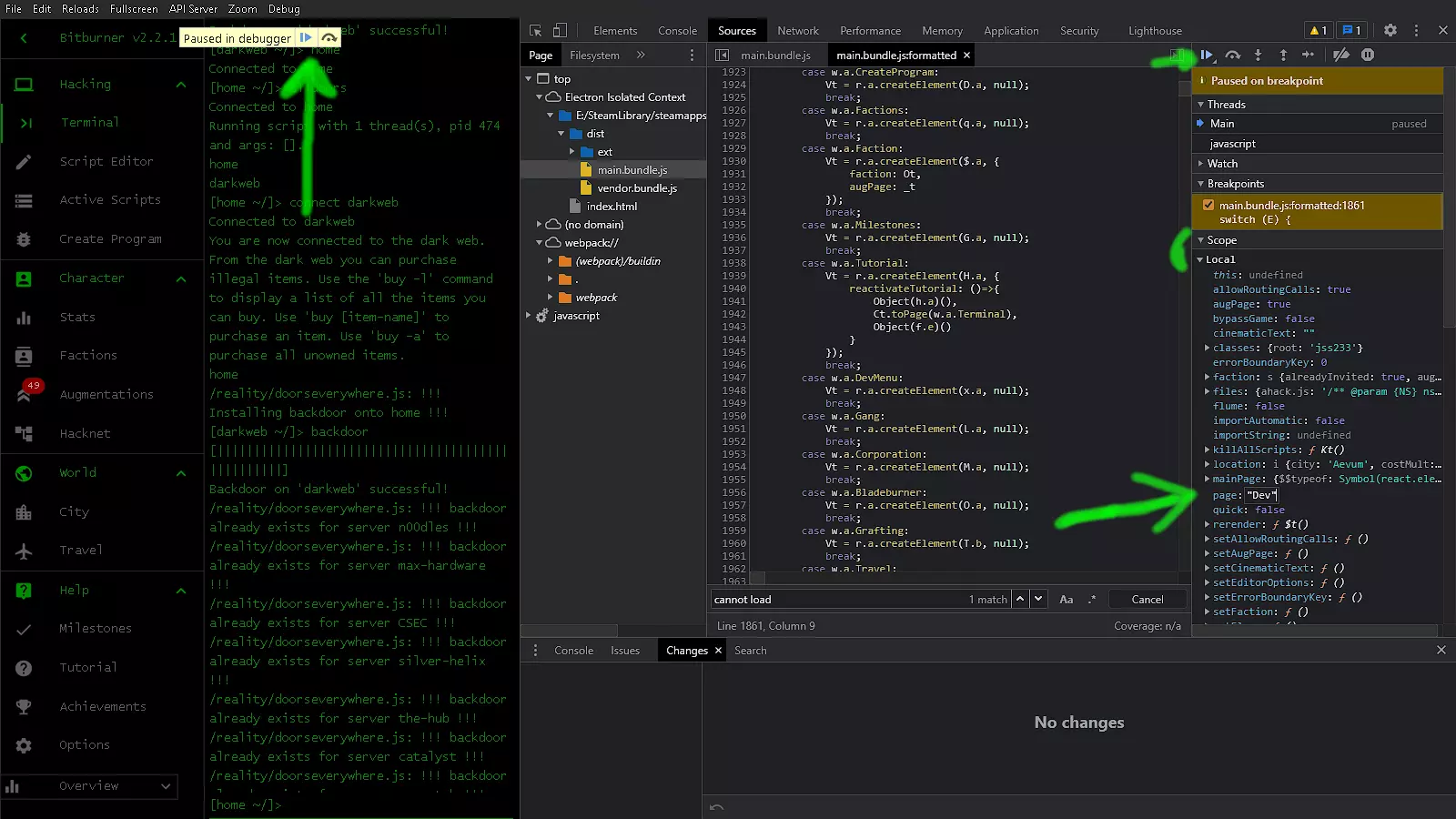Open the Debug menu
The width and height of the screenshot is (1456, 819).
284,9
